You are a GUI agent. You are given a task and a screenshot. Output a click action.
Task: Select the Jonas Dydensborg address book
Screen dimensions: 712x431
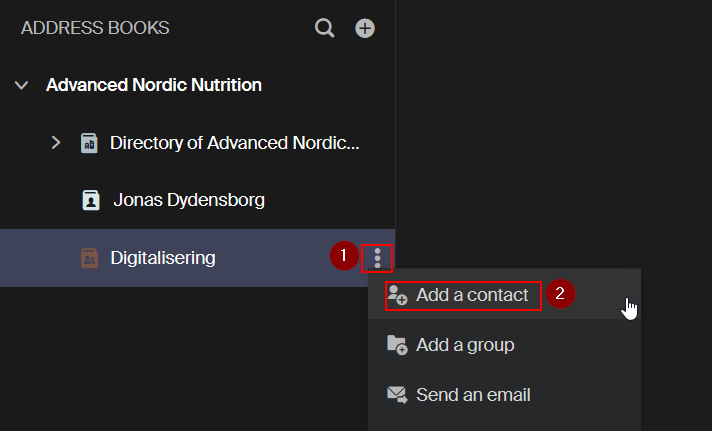pos(189,200)
